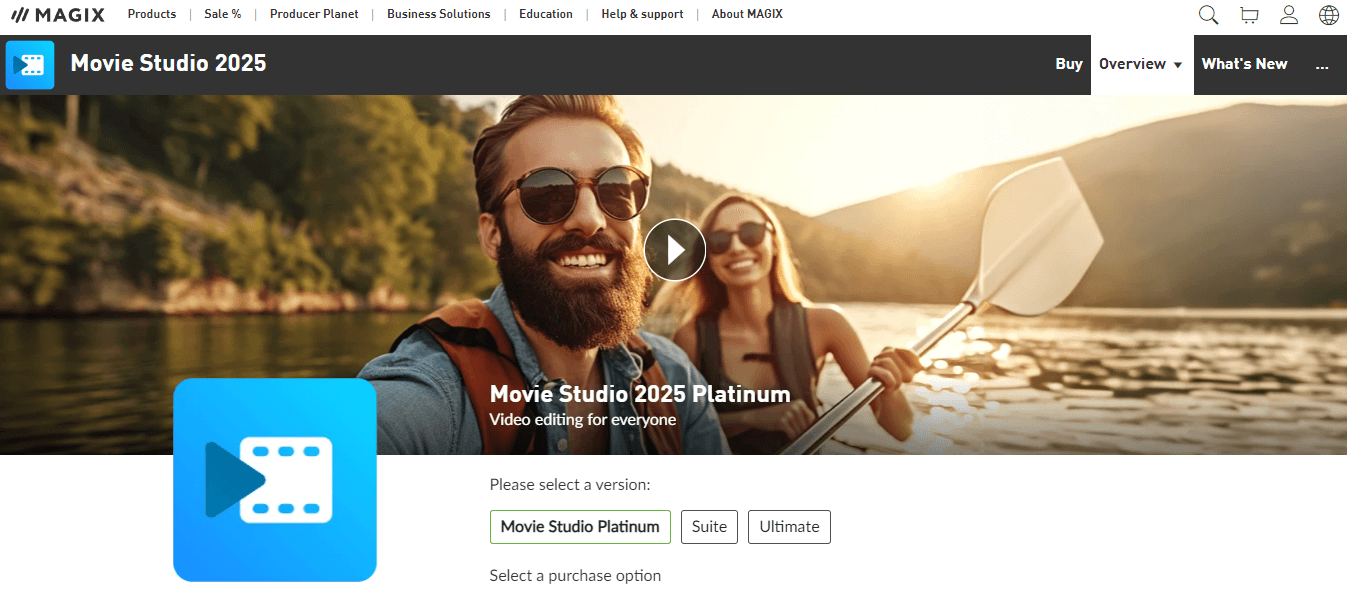The height and width of the screenshot is (596, 1347).
Task: Open the more options ellipsis menu
Action: (x=1322, y=65)
